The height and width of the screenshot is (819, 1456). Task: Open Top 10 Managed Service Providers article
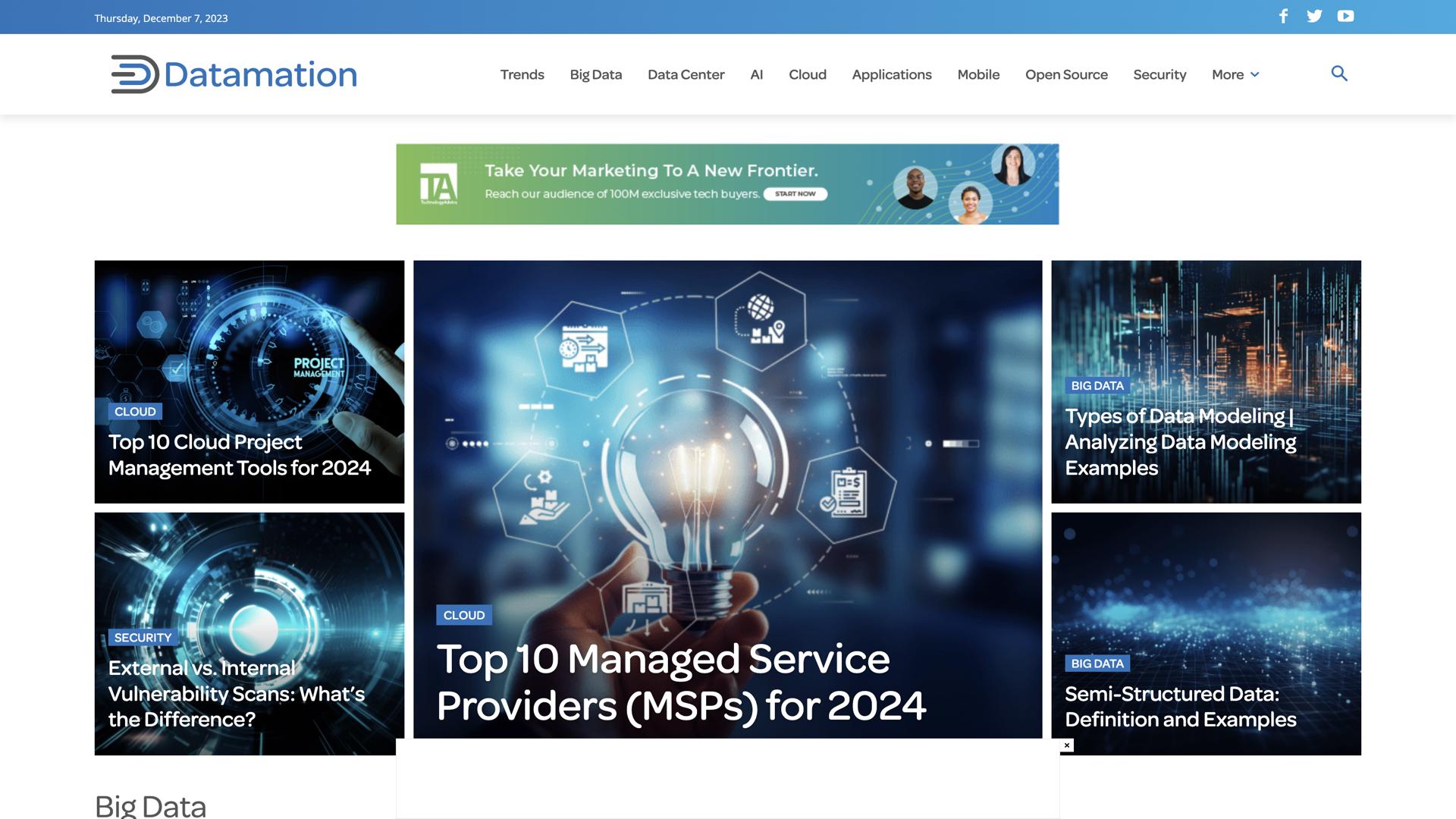[680, 682]
